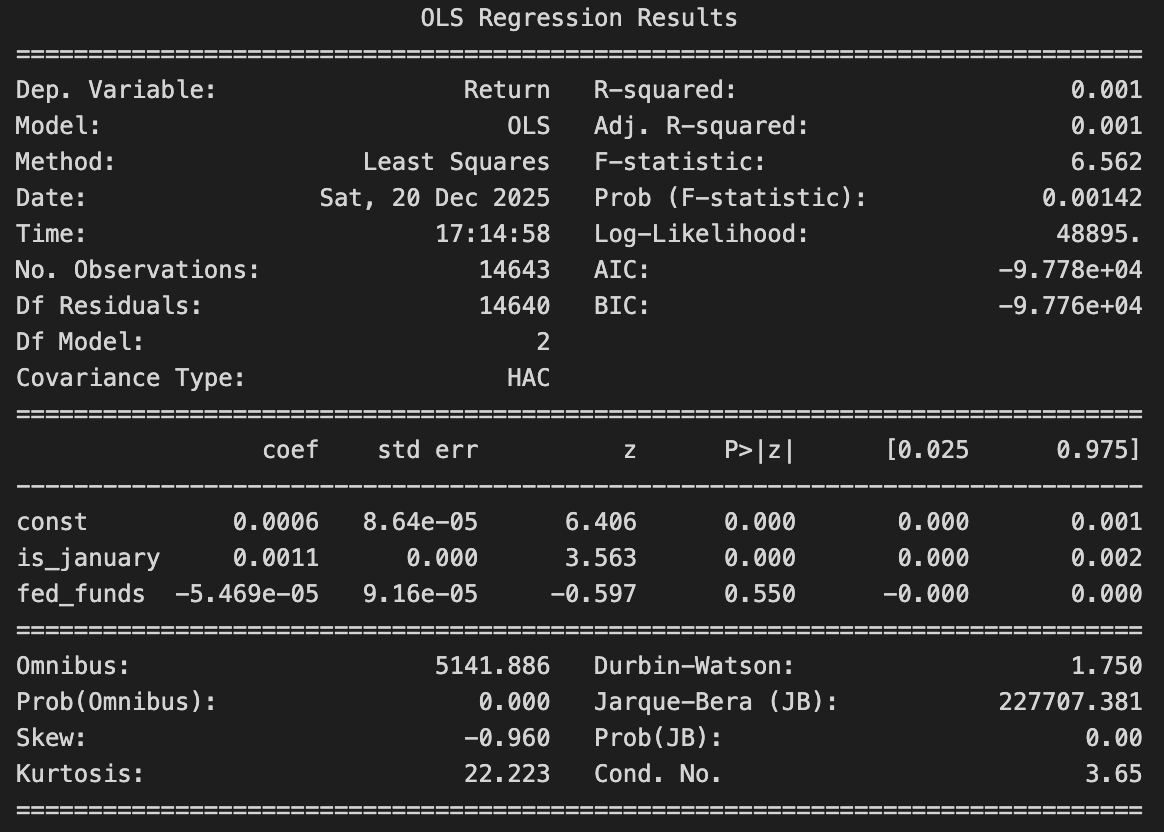This screenshot has width=1164, height=832.
Task: Click the OLS Regression Results title
Action: click(x=579, y=18)
